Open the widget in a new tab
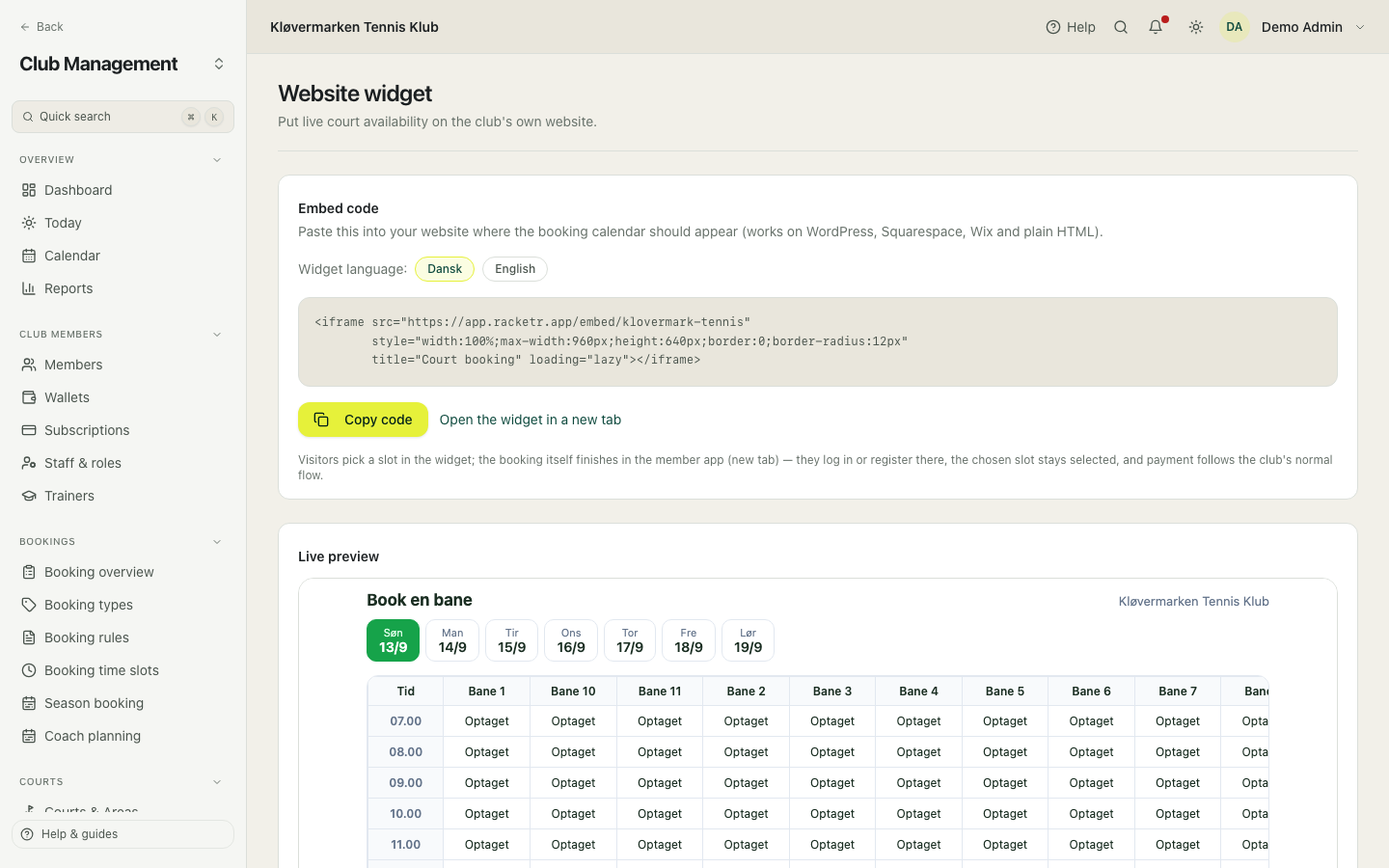The image size is (1389, 868). 531,420
